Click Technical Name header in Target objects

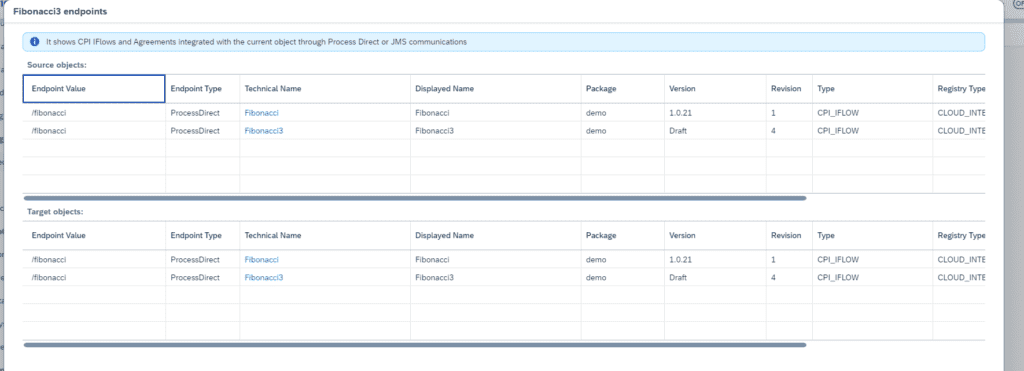325,235
